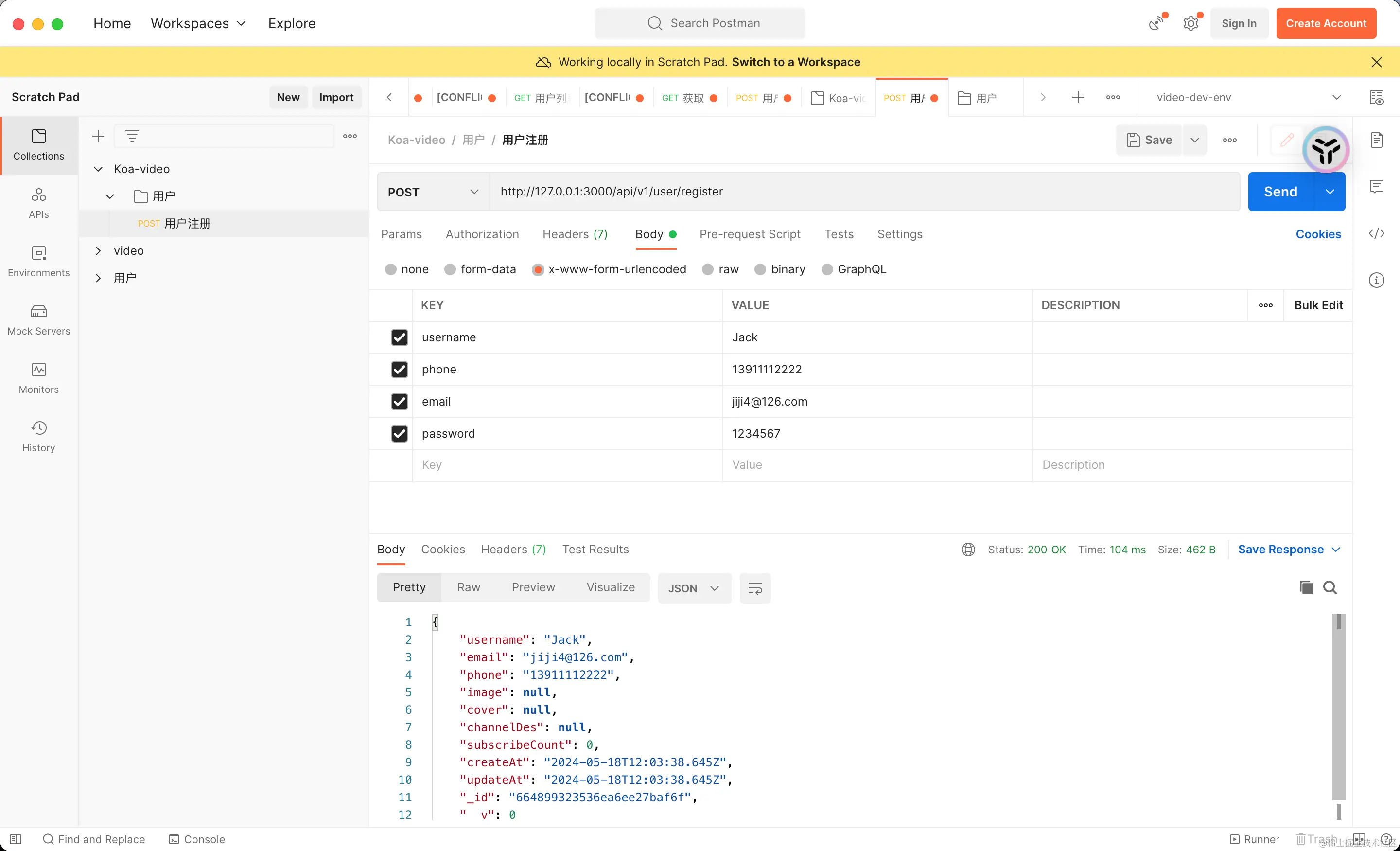Open the JSON format dropdown
The height and width of the screenshot is (851, 1400).
pyautogui.click(x=694, y=588)
